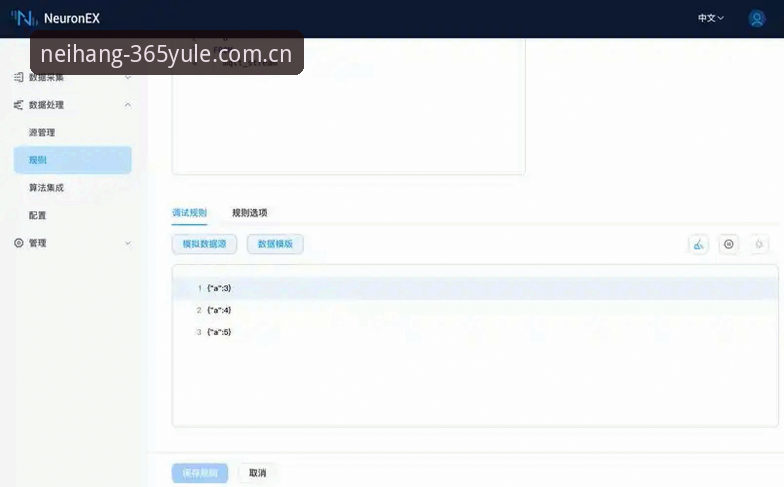Click the 数据模版 button
This screenshot has width=784, height=487.
(275, 244)
